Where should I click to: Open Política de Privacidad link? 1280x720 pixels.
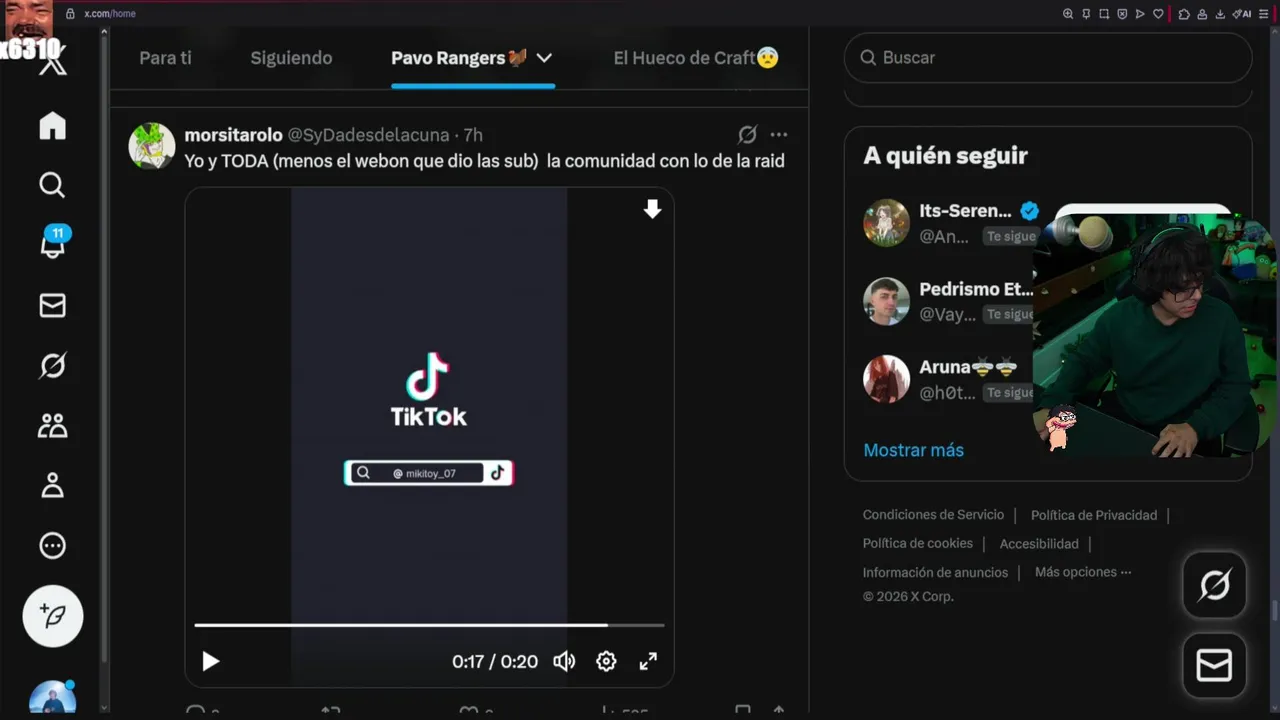[1094, 515]
